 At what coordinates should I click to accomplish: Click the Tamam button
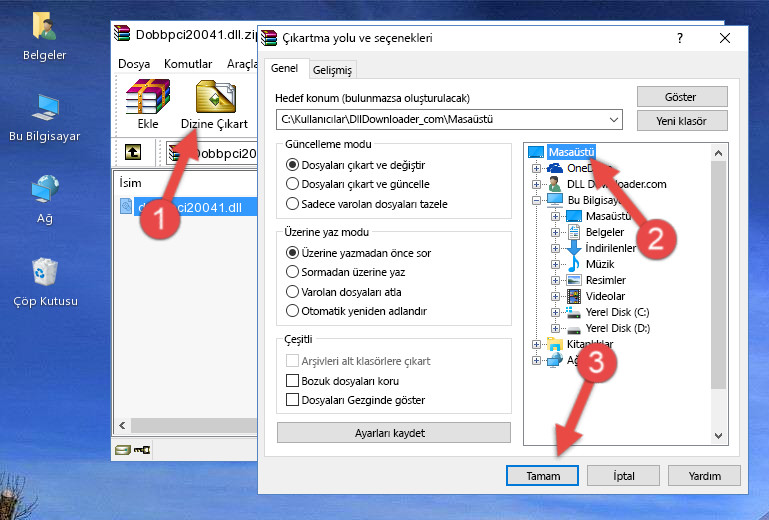click(x=542, y=476)
